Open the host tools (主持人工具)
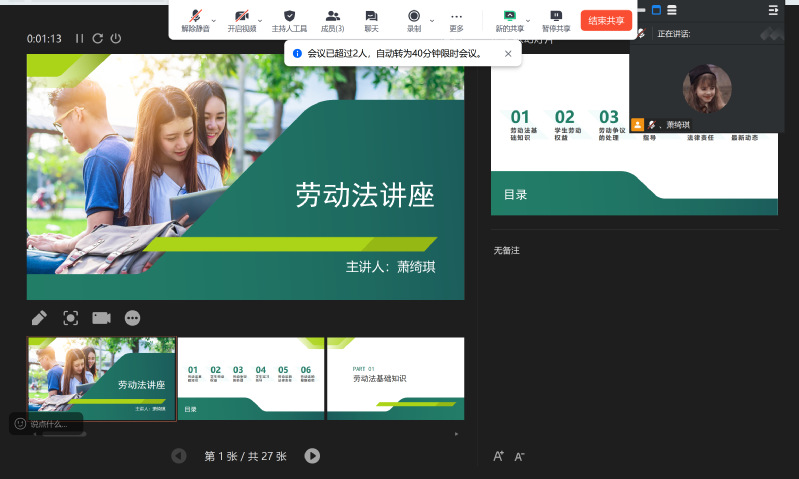Screen dimensions: 799x479 (289, 20)
